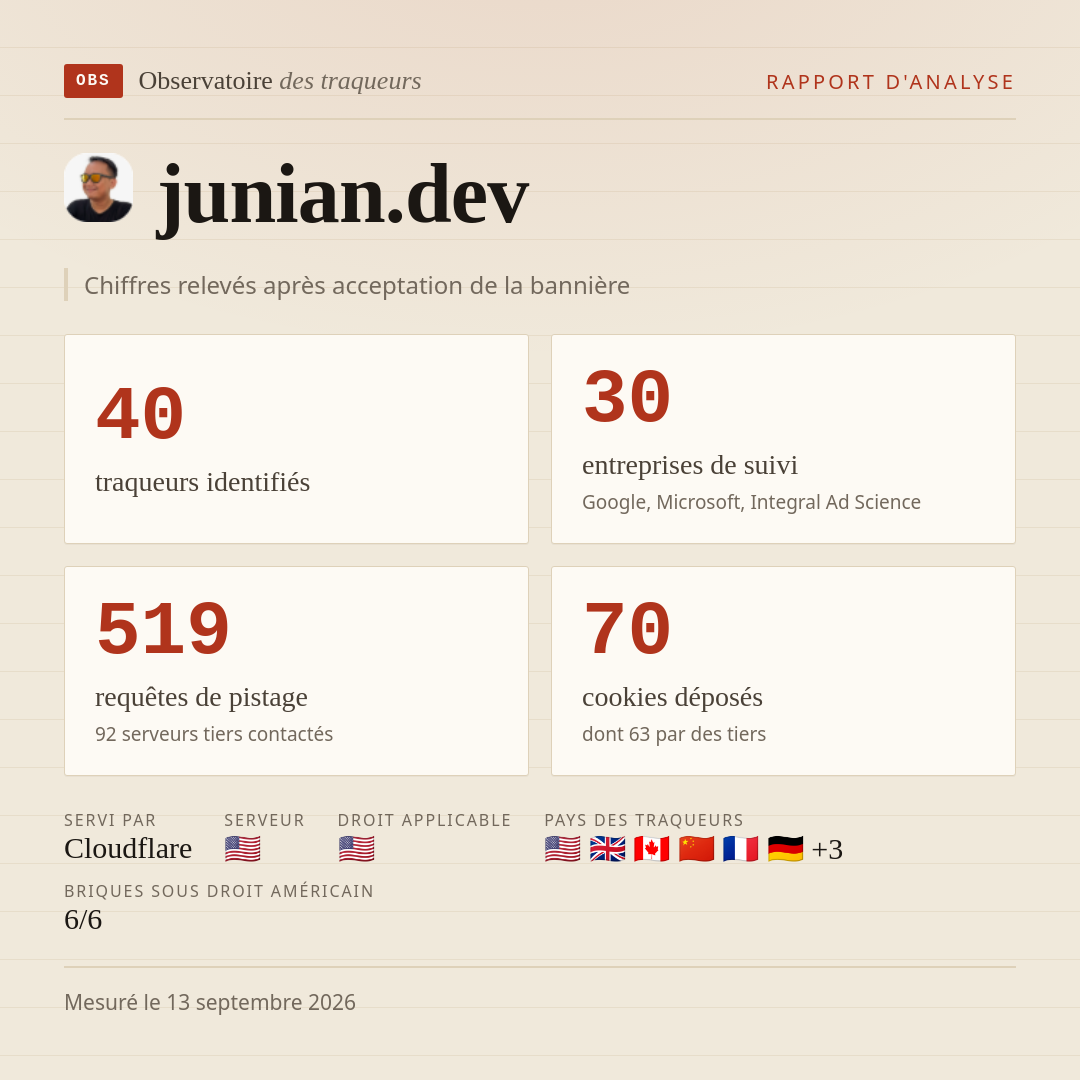Click the 519 tracking requests number
1080x1080 pixels.
163,630
